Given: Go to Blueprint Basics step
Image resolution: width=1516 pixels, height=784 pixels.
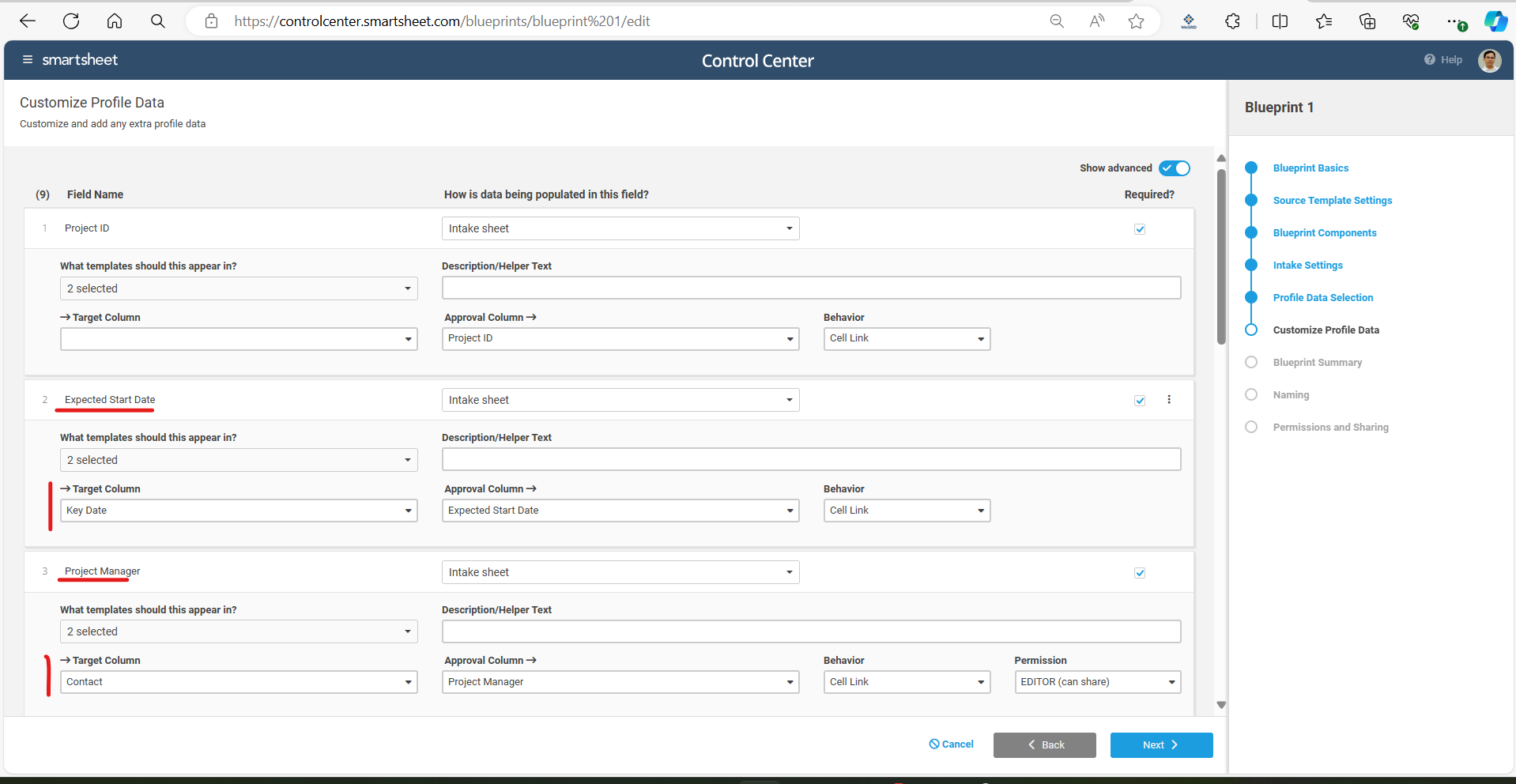Looking at the screenshot, I should (x=1310, y=168).
